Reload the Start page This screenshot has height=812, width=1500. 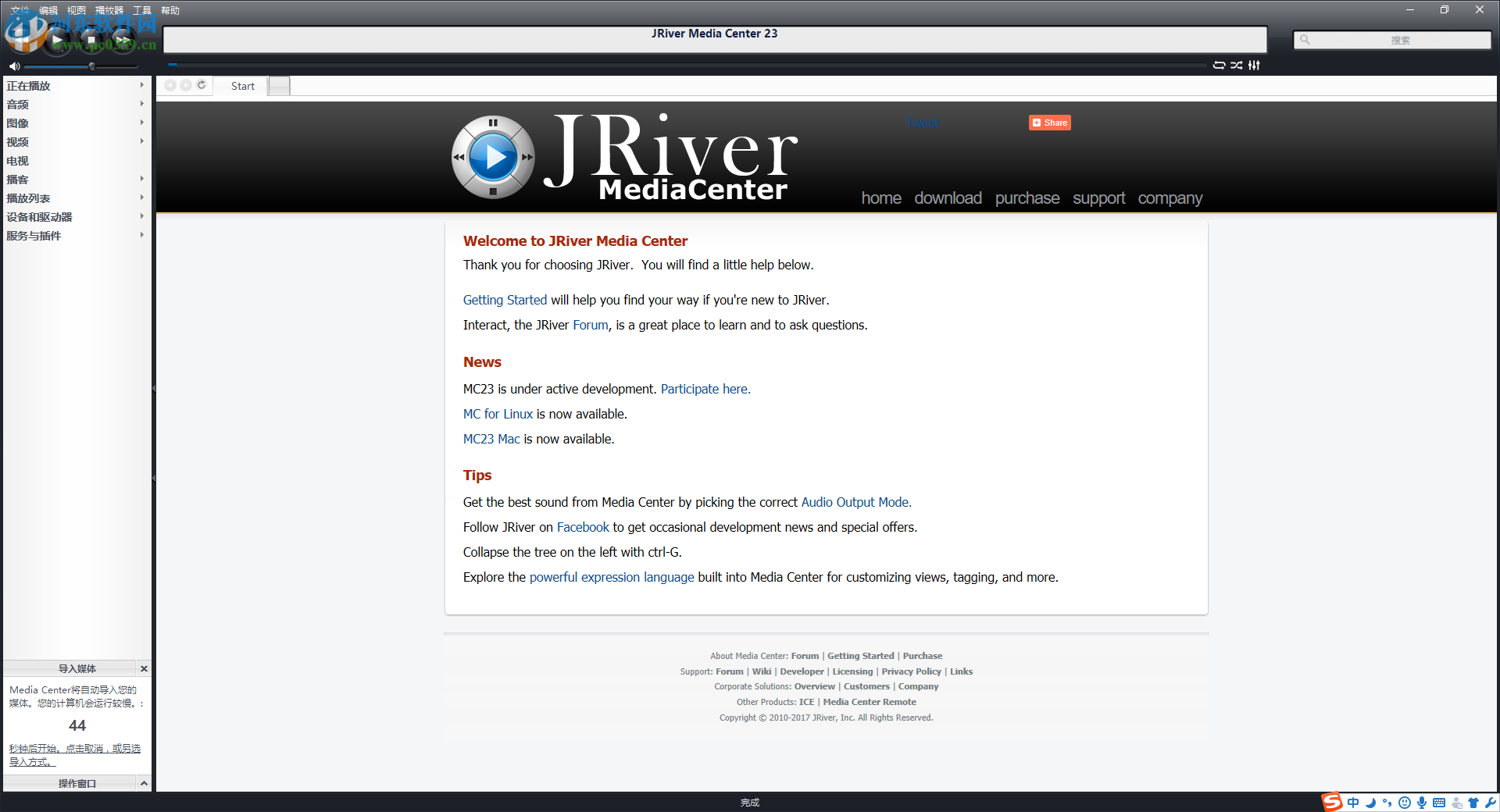(x=202, y=85)
